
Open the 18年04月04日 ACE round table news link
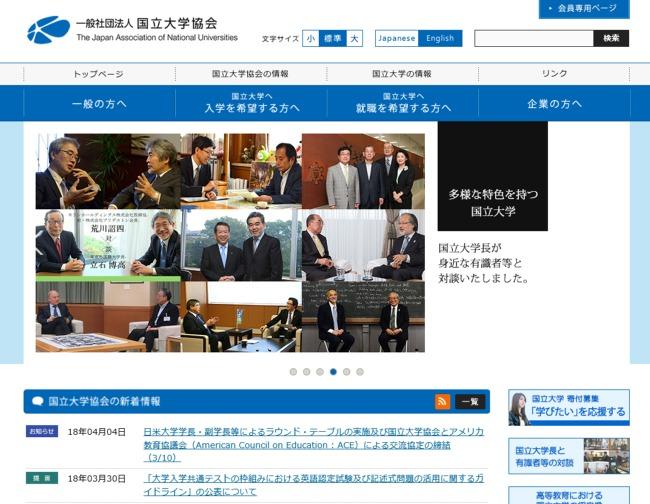pos(313,444)
